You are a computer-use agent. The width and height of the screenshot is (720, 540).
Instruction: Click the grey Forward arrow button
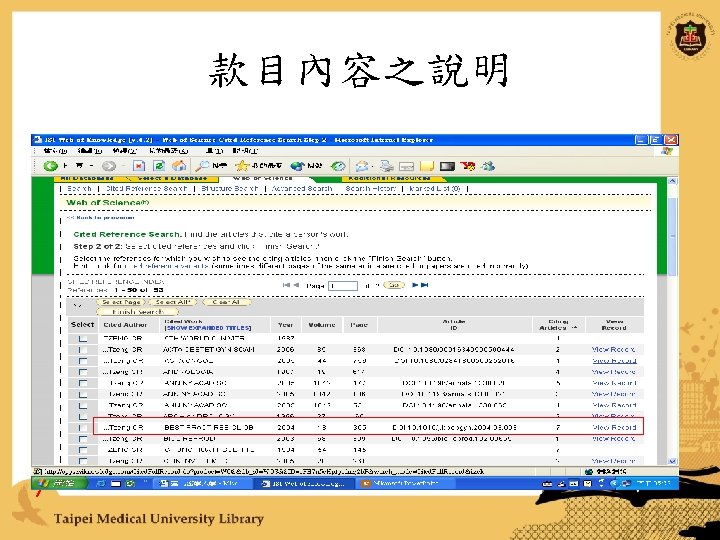(109, 166)
